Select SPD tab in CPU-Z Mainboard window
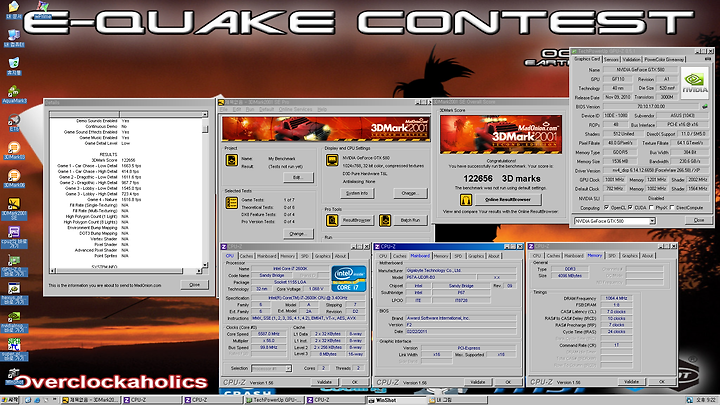The image size is (720, 405). pyautogui.click(x=458, y=256)
